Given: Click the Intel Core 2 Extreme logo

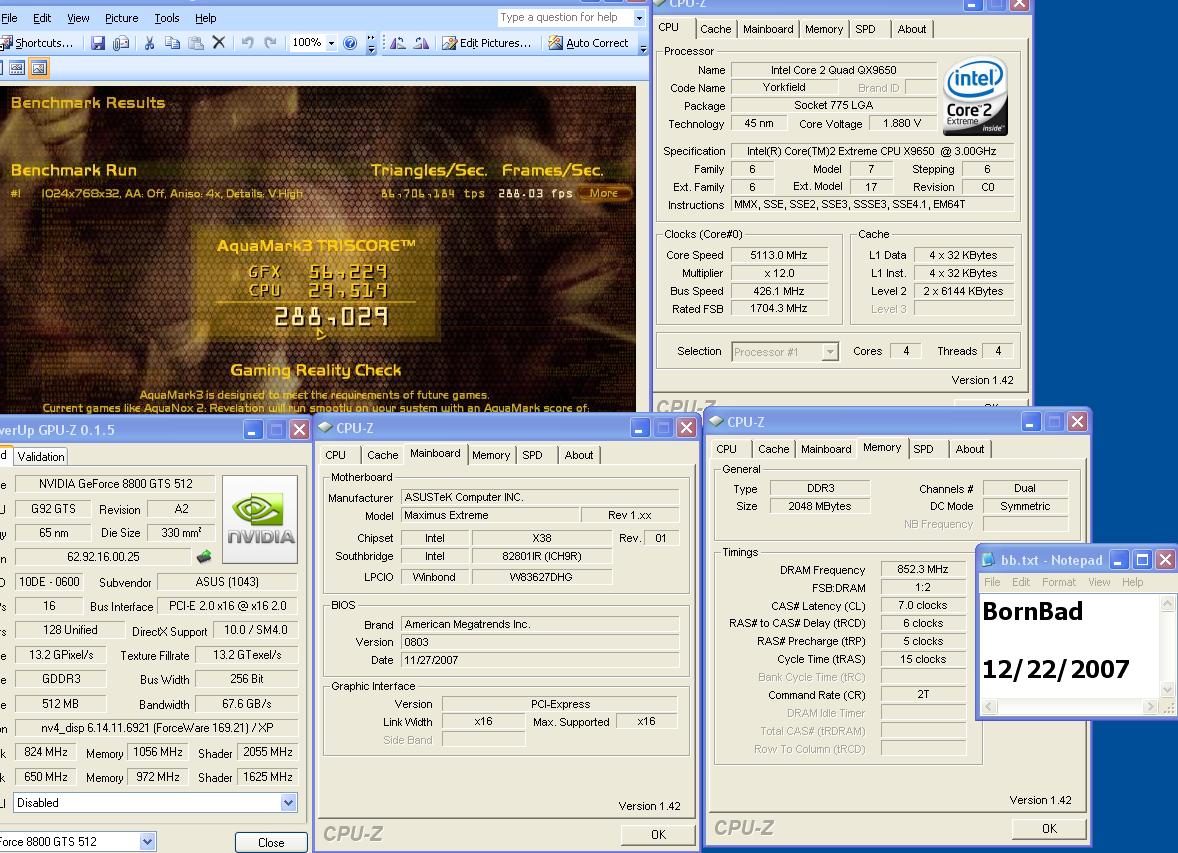Looking at the screenshot, I should pyautogui.click(x=975, y=96).
